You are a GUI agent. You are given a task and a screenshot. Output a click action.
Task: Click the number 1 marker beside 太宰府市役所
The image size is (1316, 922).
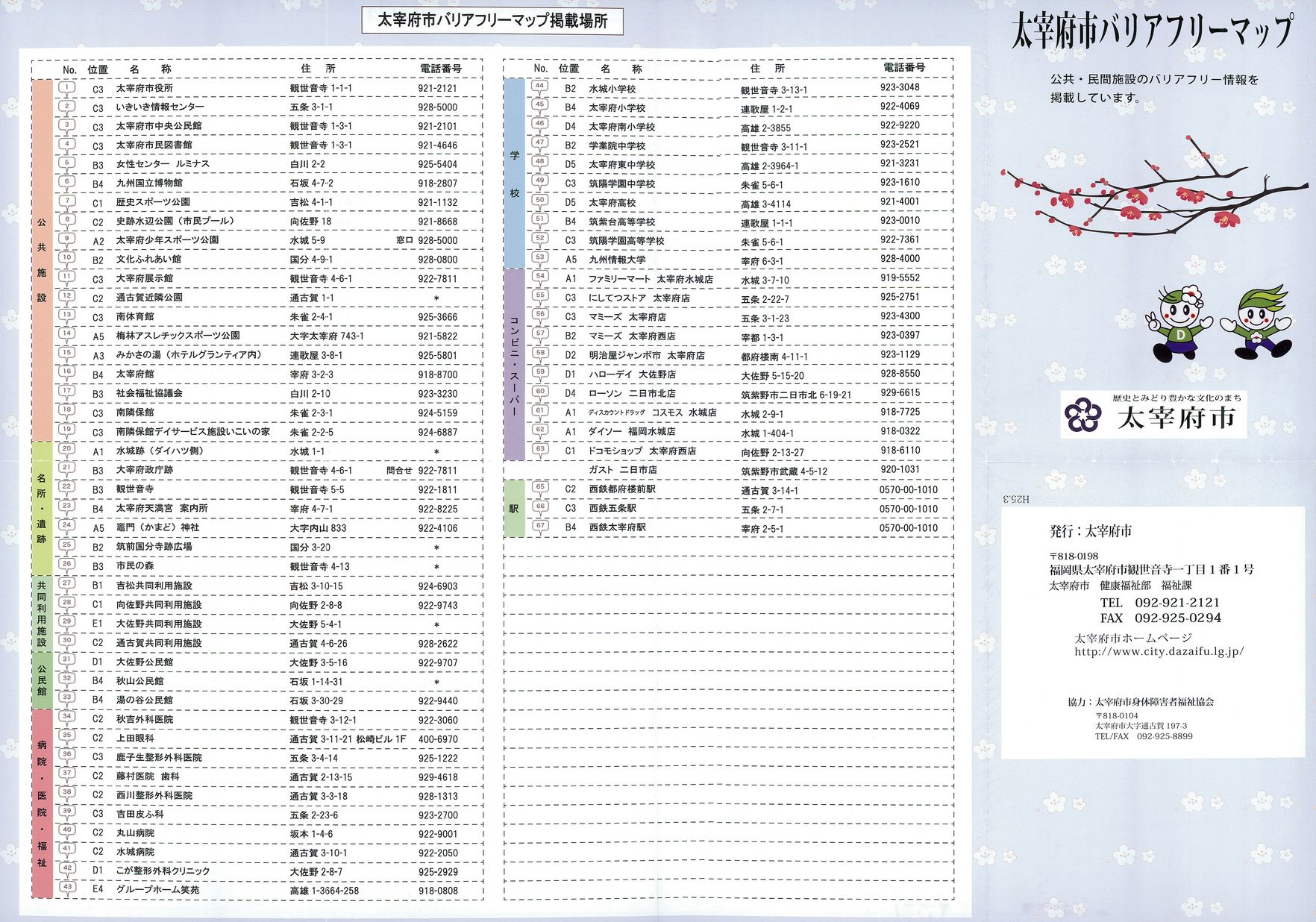[x=67, y=88]
